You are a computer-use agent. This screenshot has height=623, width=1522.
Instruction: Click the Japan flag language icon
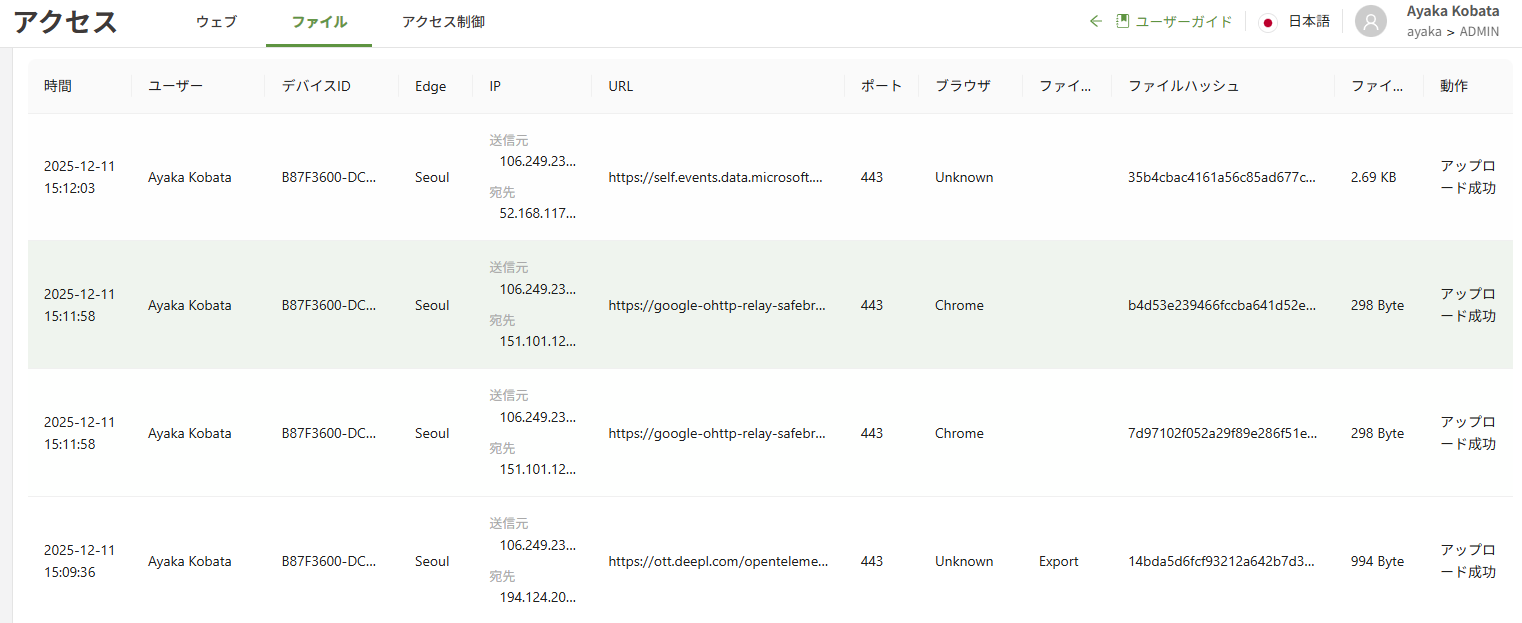tap(1268, 22)
